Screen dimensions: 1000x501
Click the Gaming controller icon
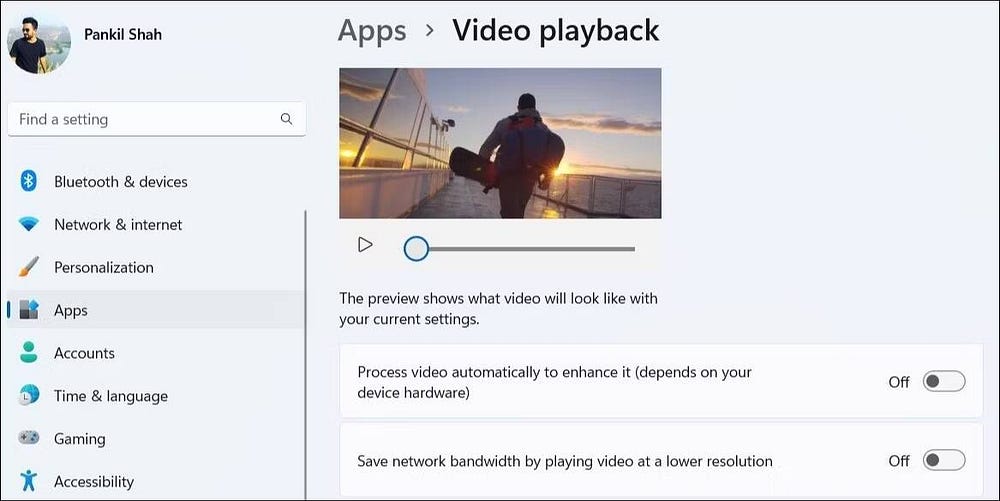(29, 438)
